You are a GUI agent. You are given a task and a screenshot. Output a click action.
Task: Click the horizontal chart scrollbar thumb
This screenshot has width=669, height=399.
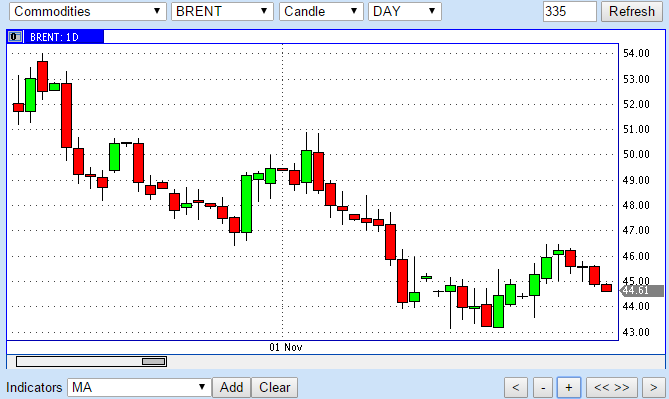[154, 361]
